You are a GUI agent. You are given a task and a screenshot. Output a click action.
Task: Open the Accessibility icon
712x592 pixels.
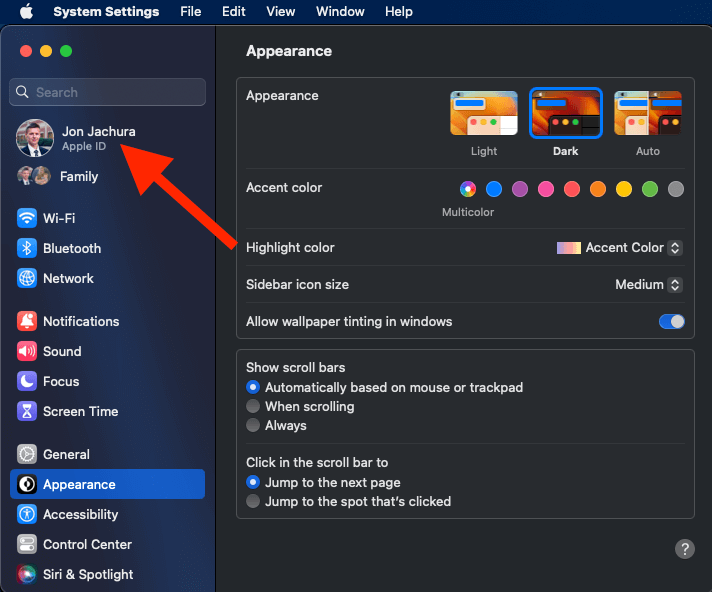(x=27, y=514)
